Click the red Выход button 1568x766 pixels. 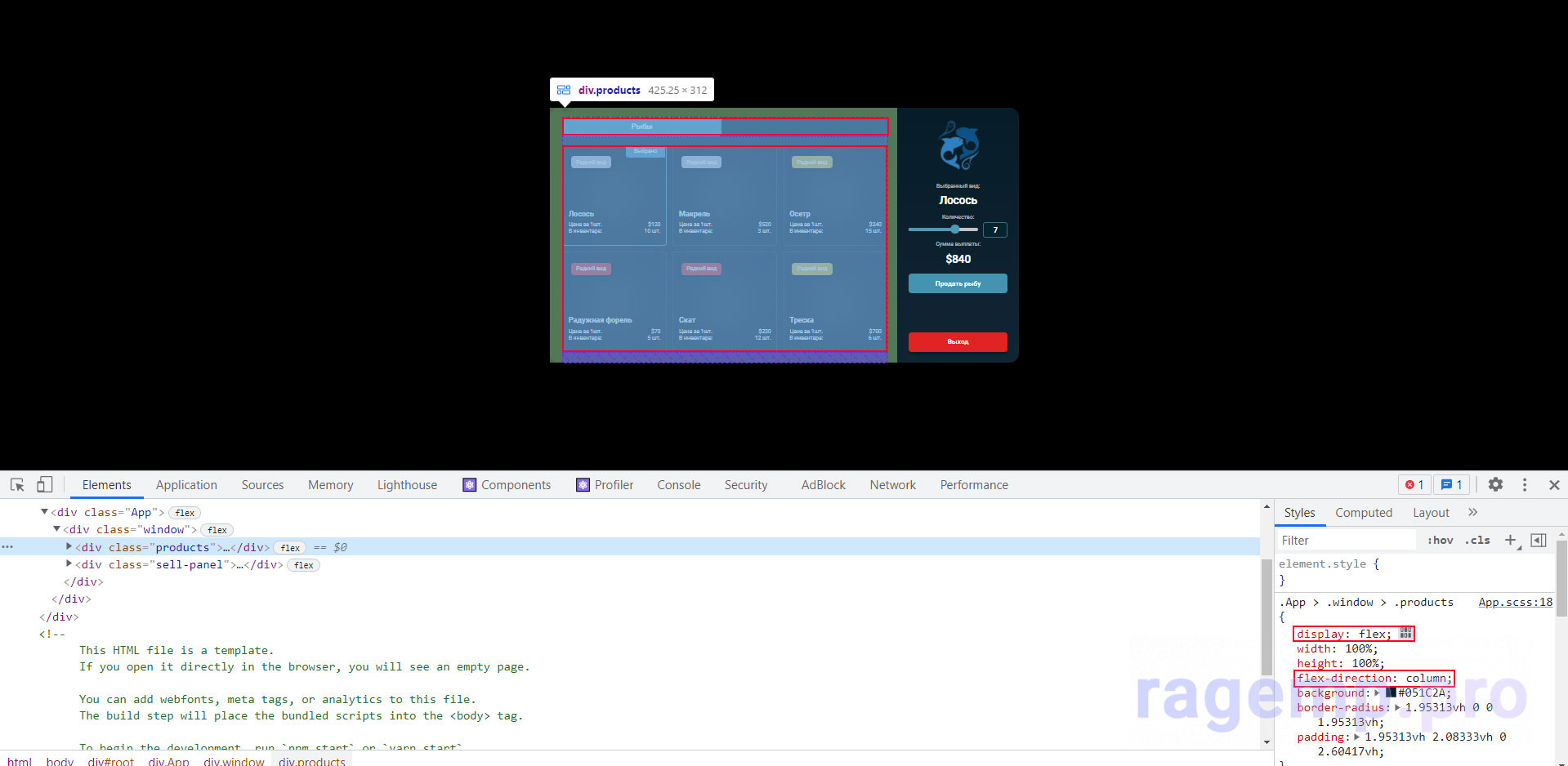pos(958,341)
